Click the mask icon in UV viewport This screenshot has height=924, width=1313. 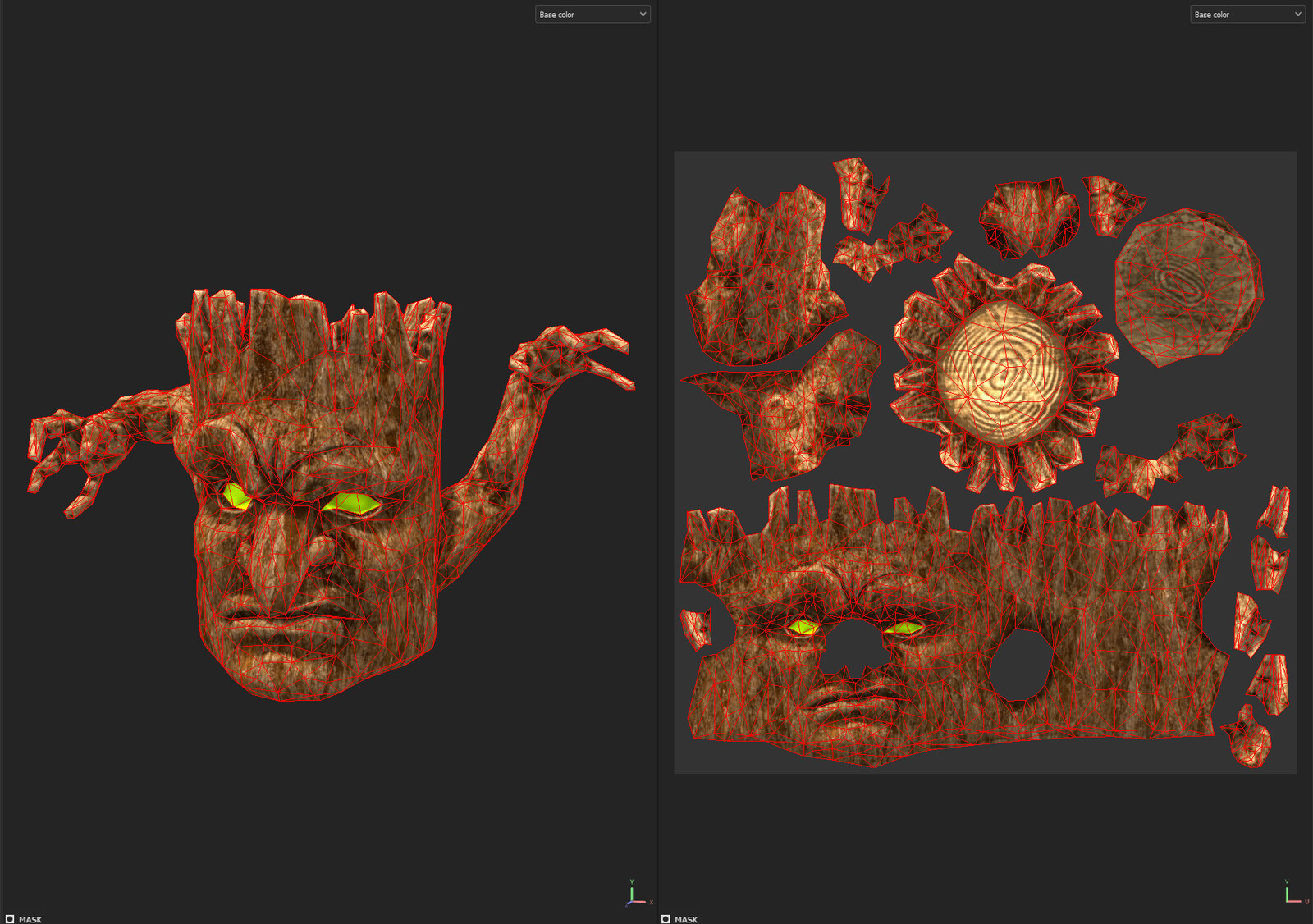coord(666,919)
